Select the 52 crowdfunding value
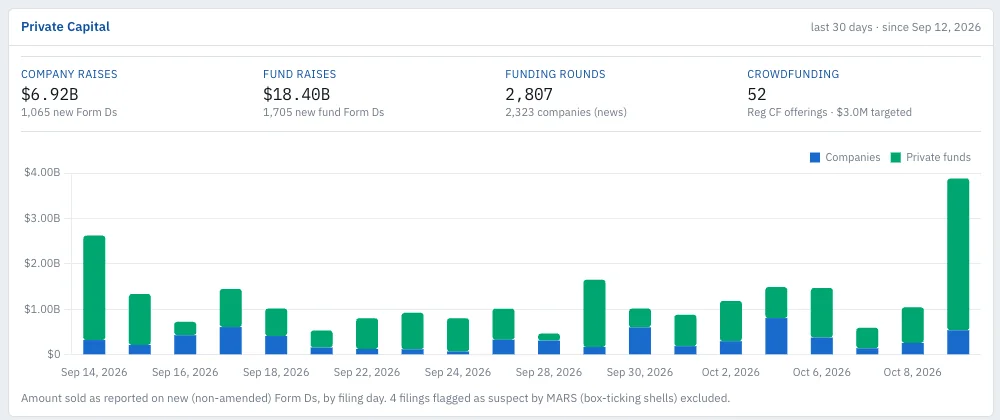This screenshot has height=420, width=1000. (x=756, y=94)
